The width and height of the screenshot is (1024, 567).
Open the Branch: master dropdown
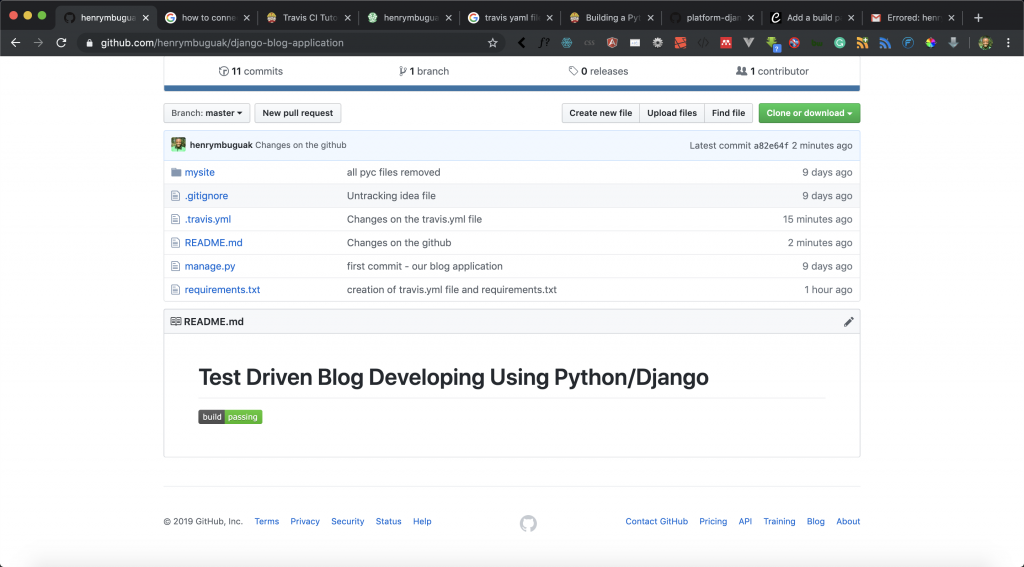[x=206, y=113]
